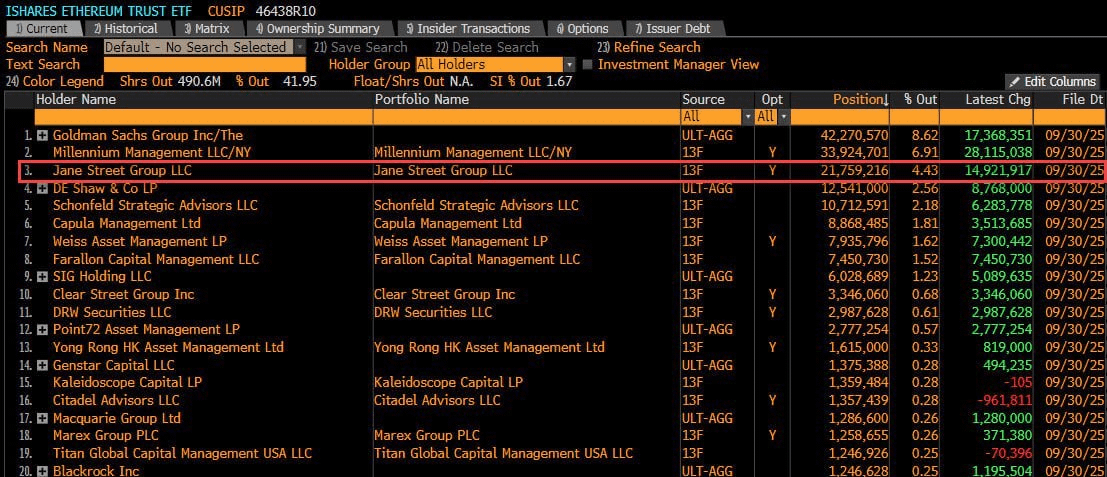Expand the SIG Holding LLC plus icon

tap(42, 277)
